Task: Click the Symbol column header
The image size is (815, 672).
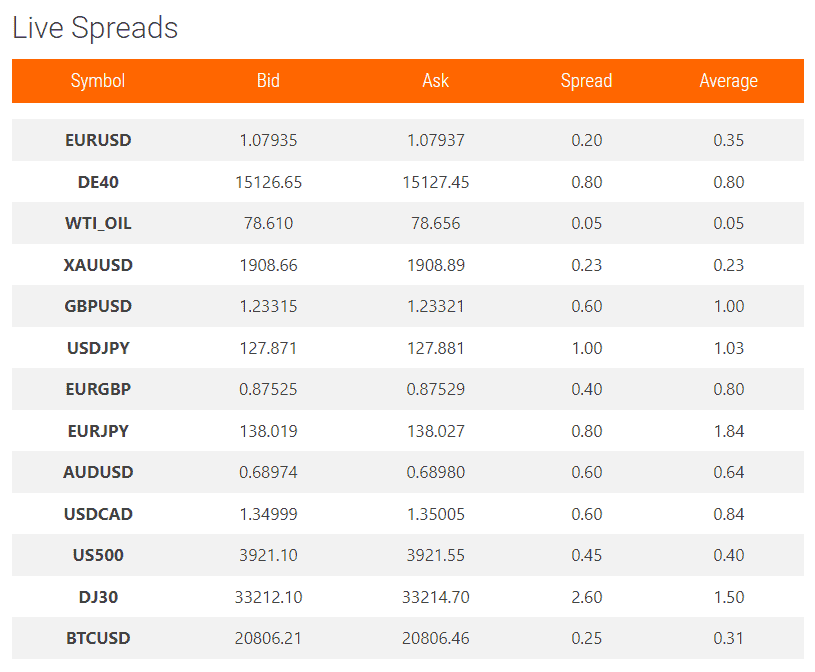Action: pyautogui.click(x=98, y=81)
